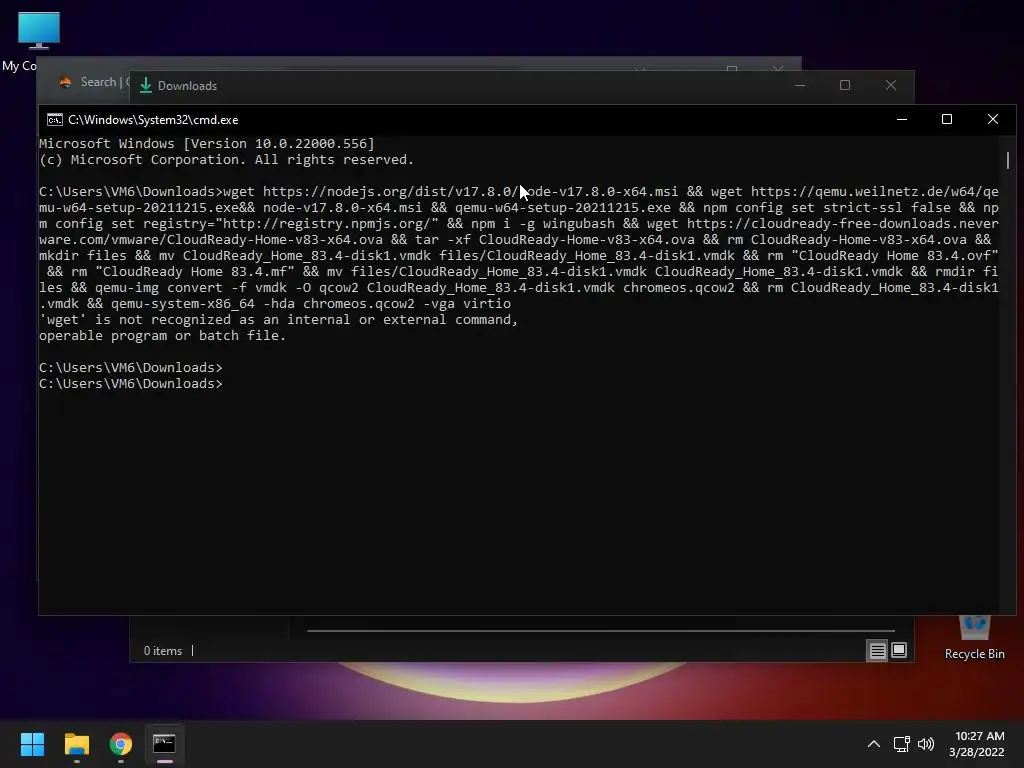
Task: Select the Command Prompt taskbar icon
Action: click(x=165, y=744)
